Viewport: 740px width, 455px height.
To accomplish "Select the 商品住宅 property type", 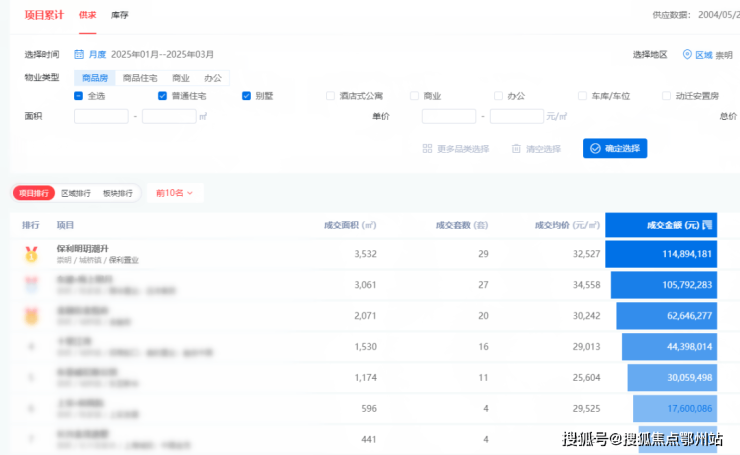I will tap(141, 77).
